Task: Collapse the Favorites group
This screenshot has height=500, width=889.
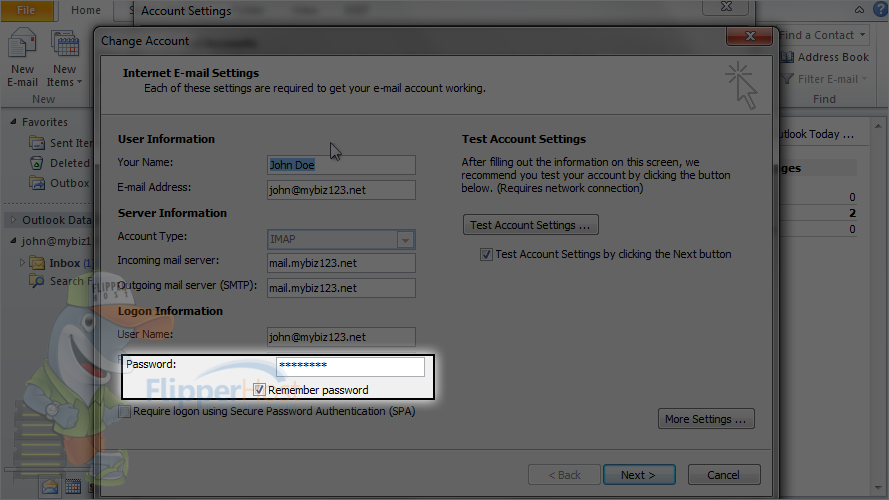Action: [13, 122]
